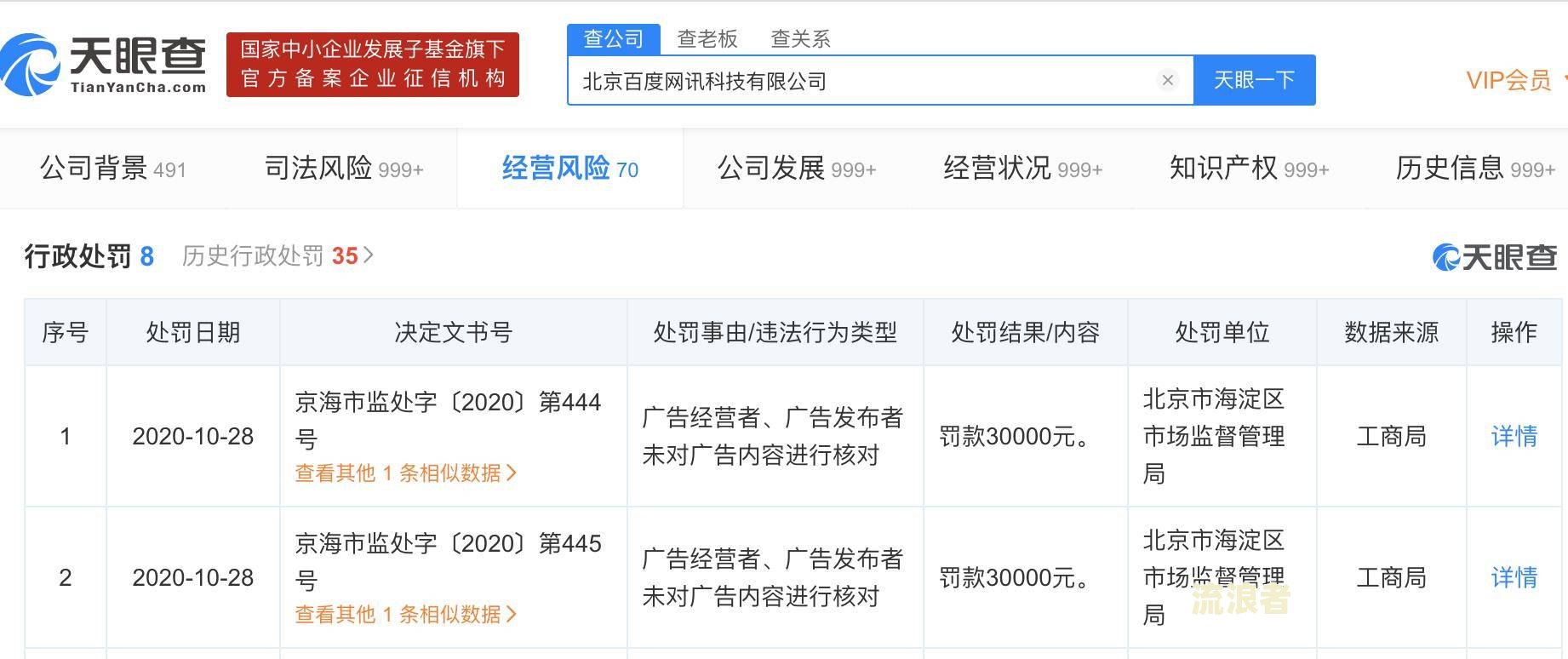This screenshot has height=659, width=1568.
Task: Click the TianYanCha logo in header
Action: tap(103, 65)
